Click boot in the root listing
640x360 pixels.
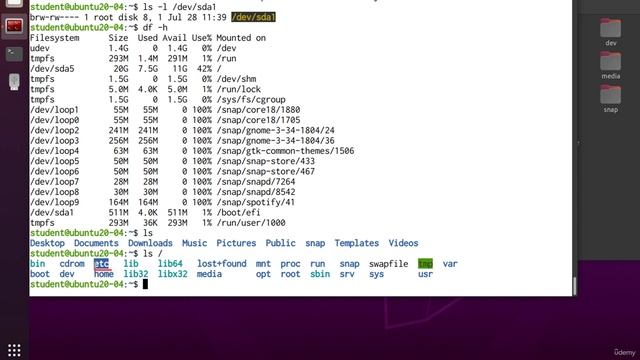tap(40, 274)
